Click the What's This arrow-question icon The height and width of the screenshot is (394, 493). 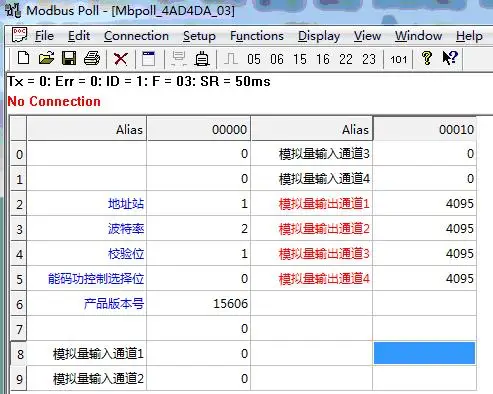(450, 58)
